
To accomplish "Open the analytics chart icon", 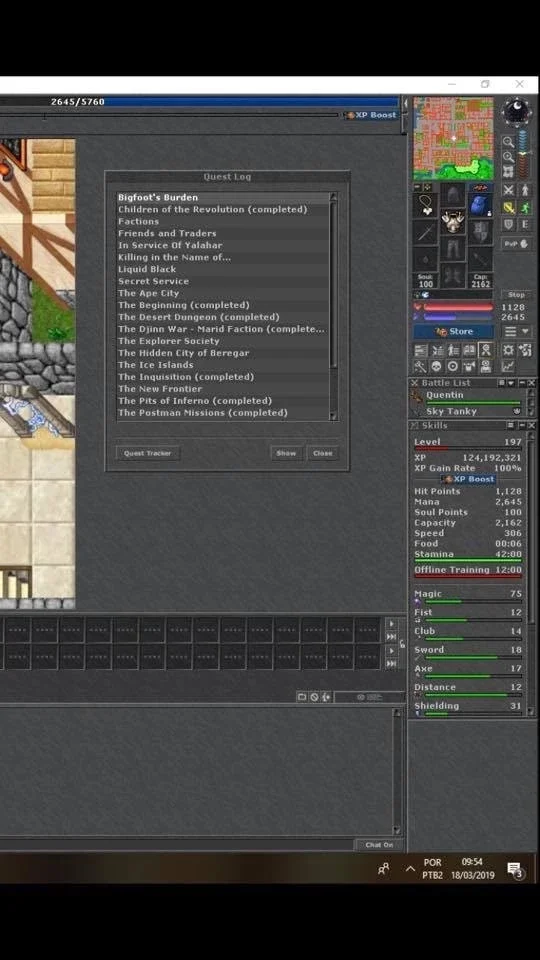I will click(508, 367).
